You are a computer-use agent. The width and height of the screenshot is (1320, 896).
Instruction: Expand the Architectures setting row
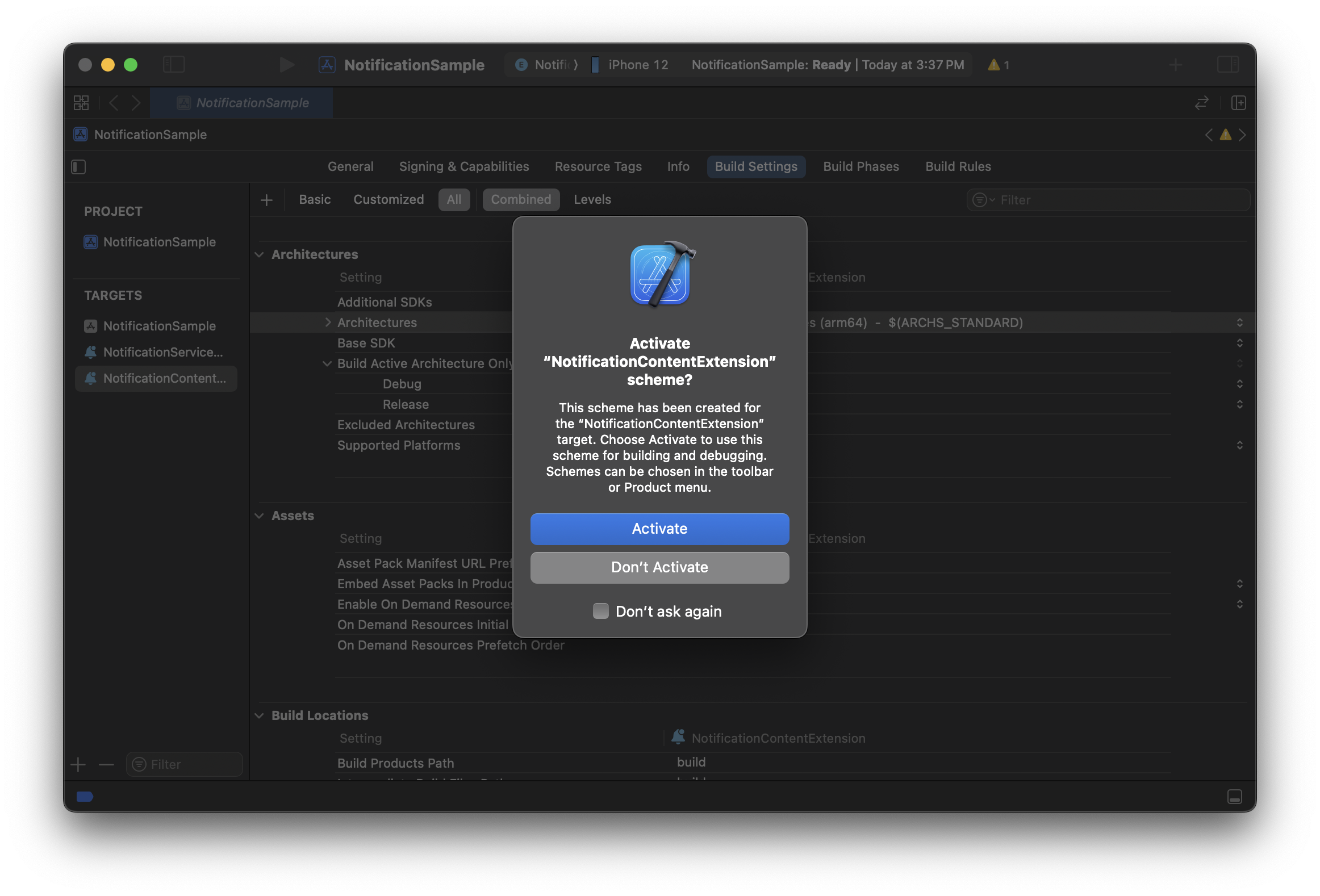click(328, 323)
